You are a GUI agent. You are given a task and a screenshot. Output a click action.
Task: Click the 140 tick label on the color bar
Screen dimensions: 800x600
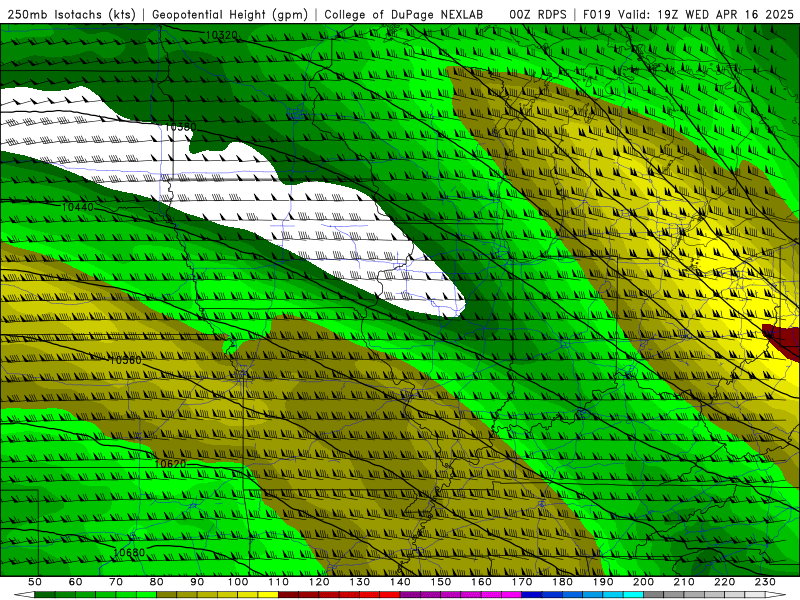[401, 582]
